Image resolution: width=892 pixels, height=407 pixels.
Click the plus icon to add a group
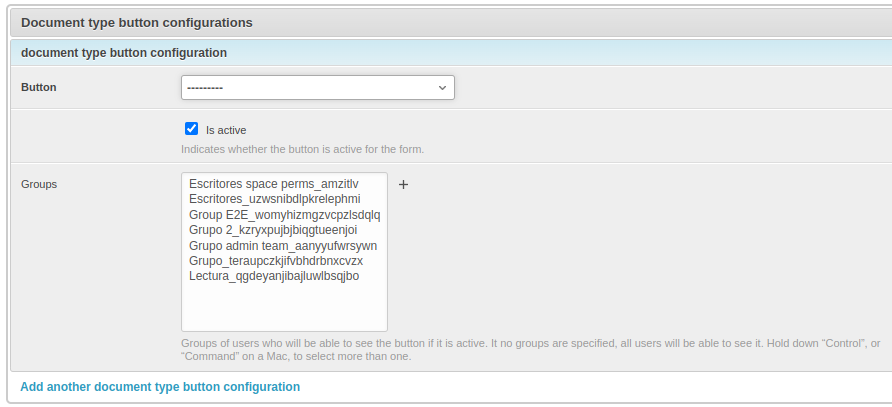pyautogui.click(x=404, y=185)
